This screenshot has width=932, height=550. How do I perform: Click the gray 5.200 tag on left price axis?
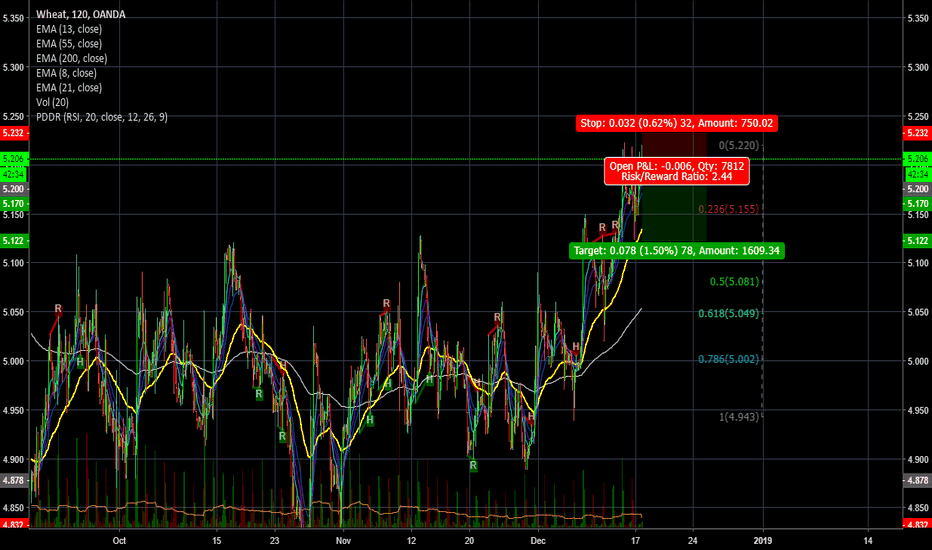point(14,189)
